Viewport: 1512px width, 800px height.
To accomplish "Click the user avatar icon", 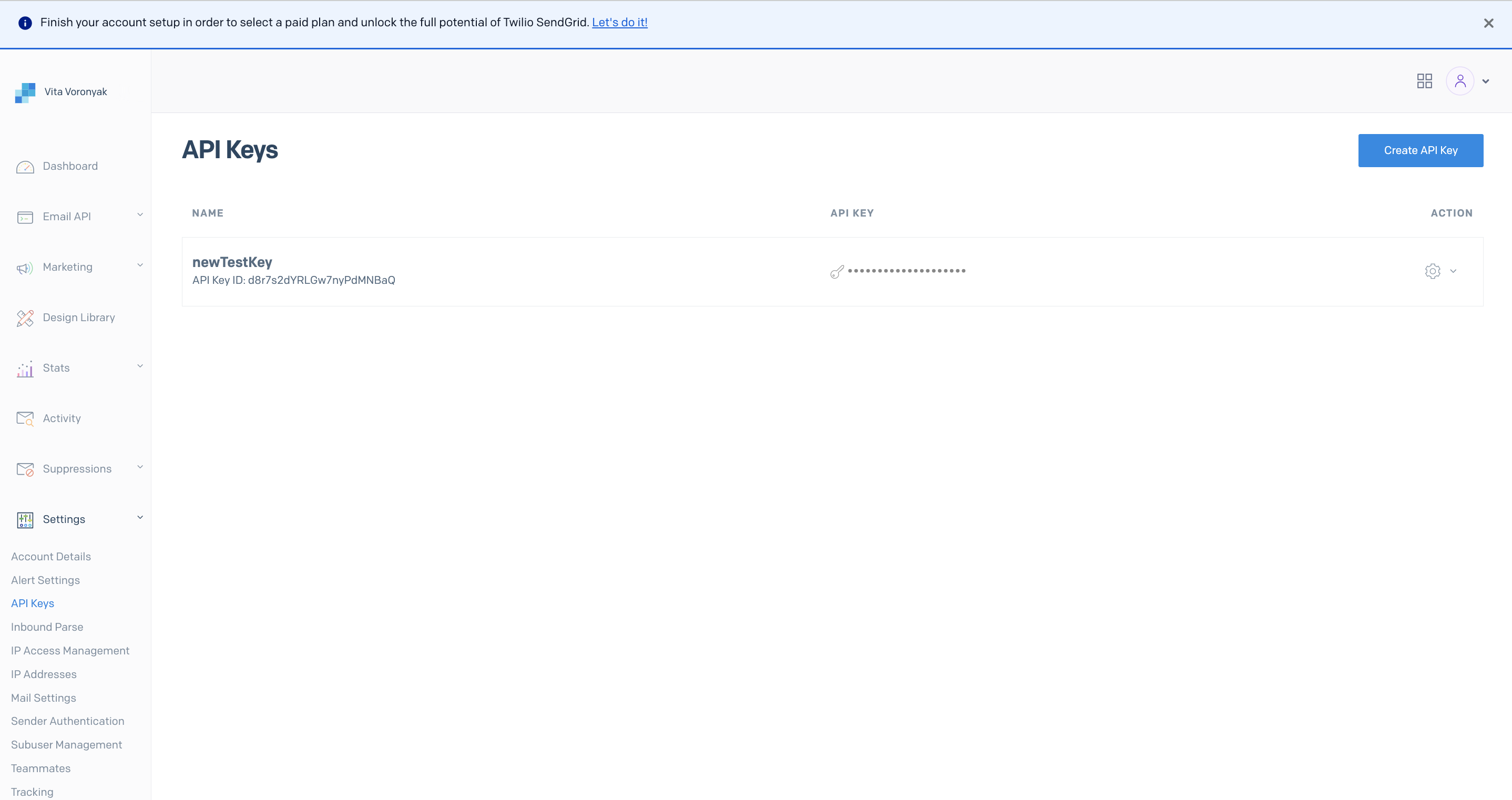I will [1462, 81].
